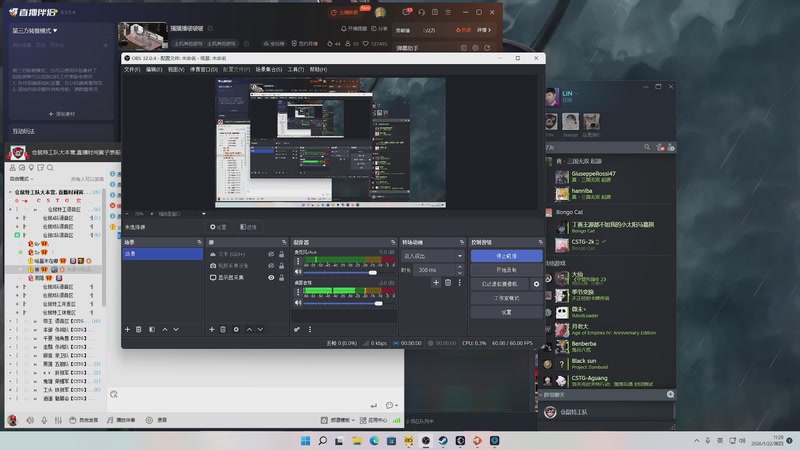The image size is (800, 450).
Task: Add a new scene in OBS Scenes panel
Action: pyautogui.click(x=128, y=330)
